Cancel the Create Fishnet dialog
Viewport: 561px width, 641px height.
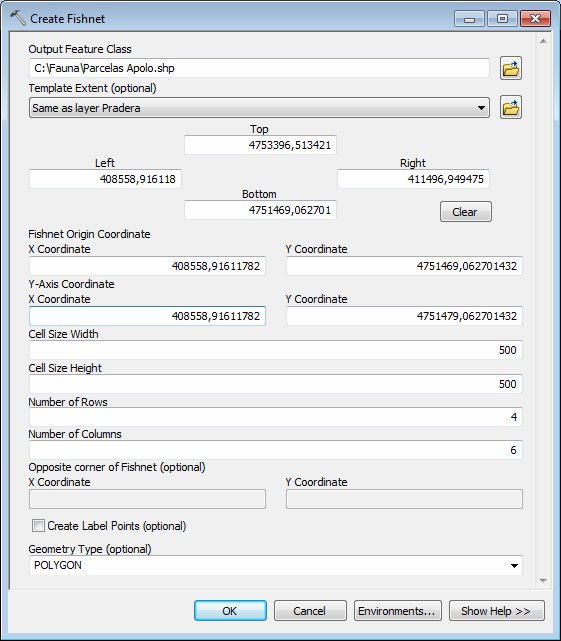tap(310, 611)
